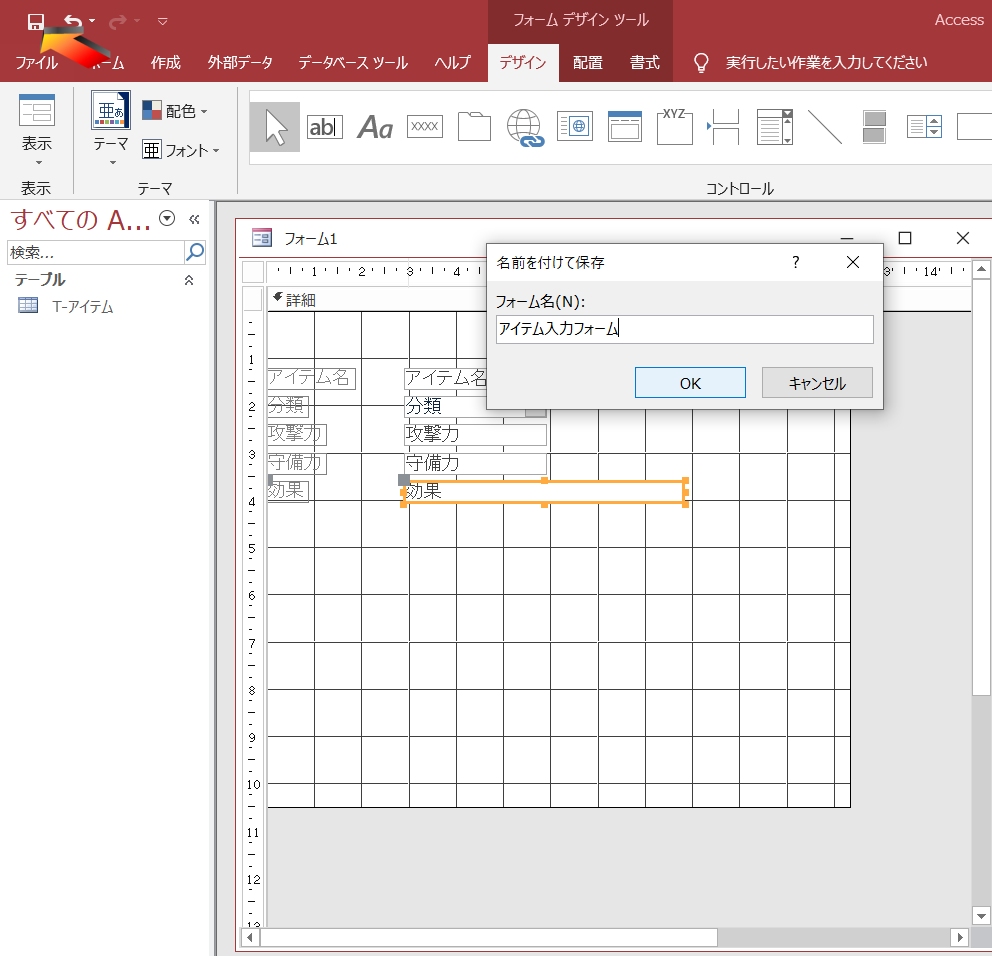Click the vertical scrollbar up arrow
Screen dimensions: 992x956
pos(981,270)
